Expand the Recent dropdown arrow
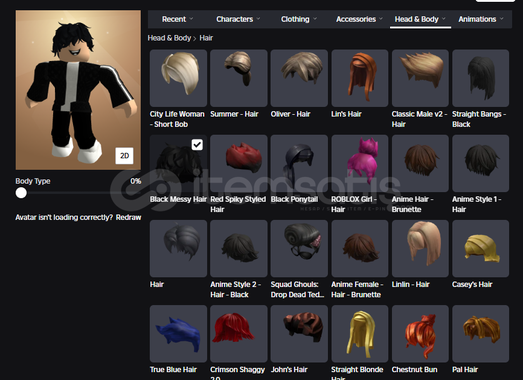 191,19
